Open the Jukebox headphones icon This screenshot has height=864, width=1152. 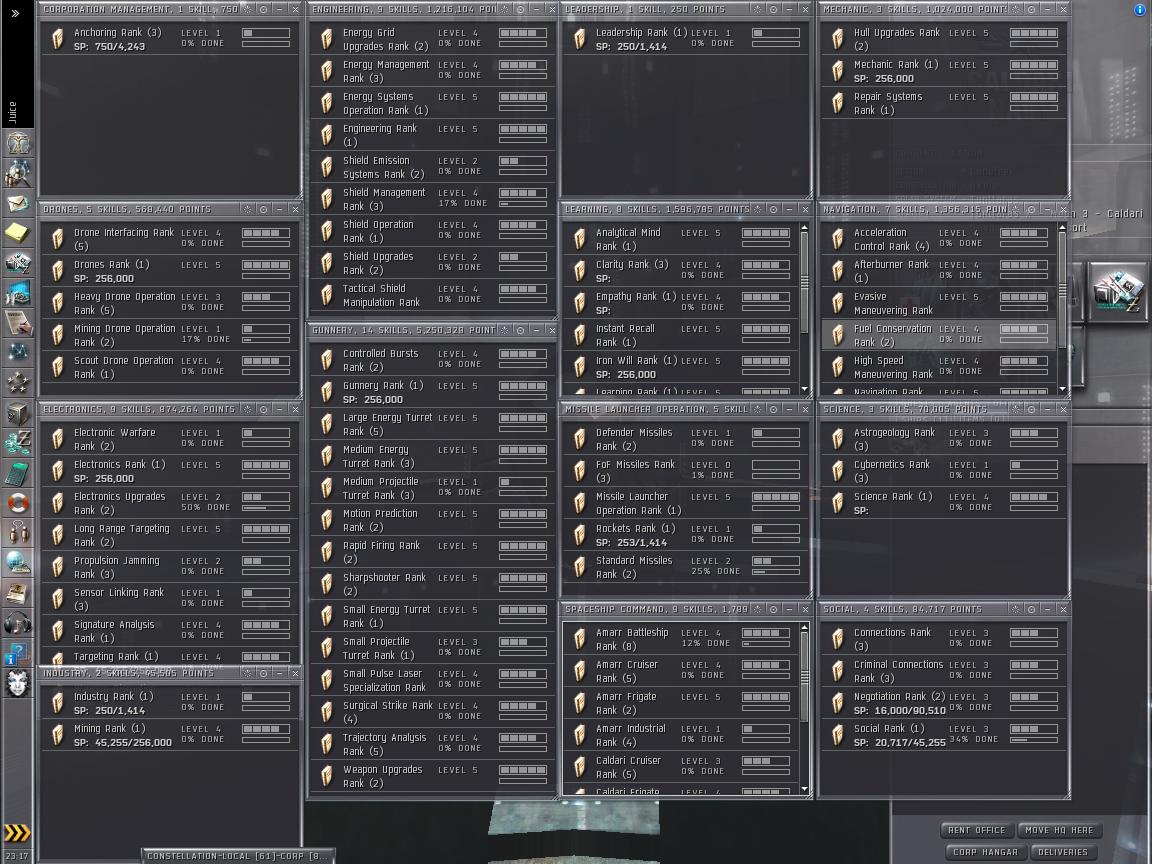click(18, 623)
